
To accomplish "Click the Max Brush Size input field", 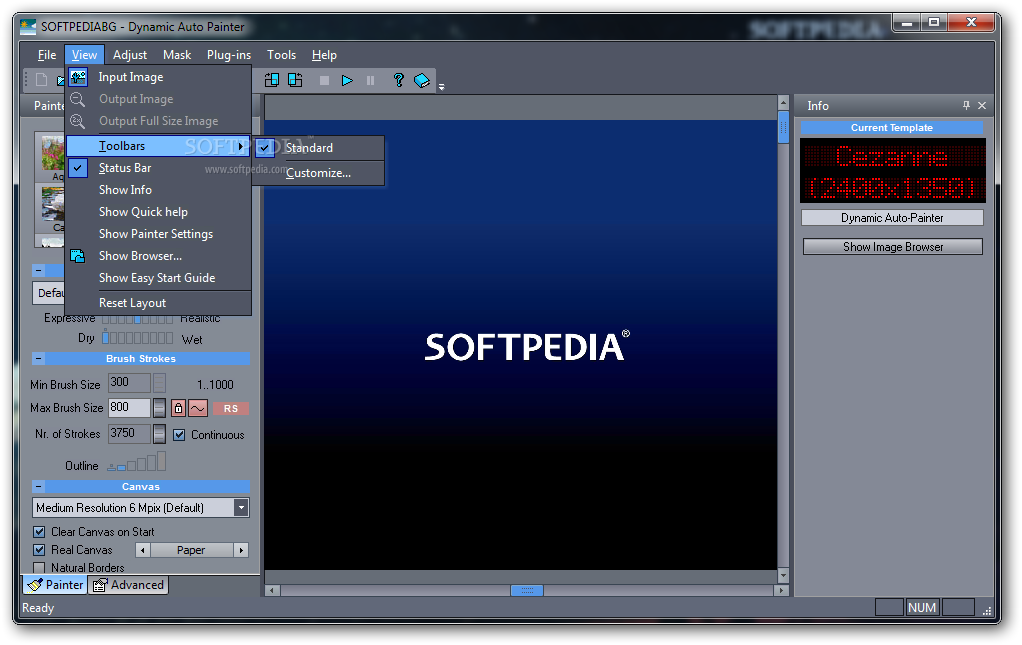I will tap(129, 408).
